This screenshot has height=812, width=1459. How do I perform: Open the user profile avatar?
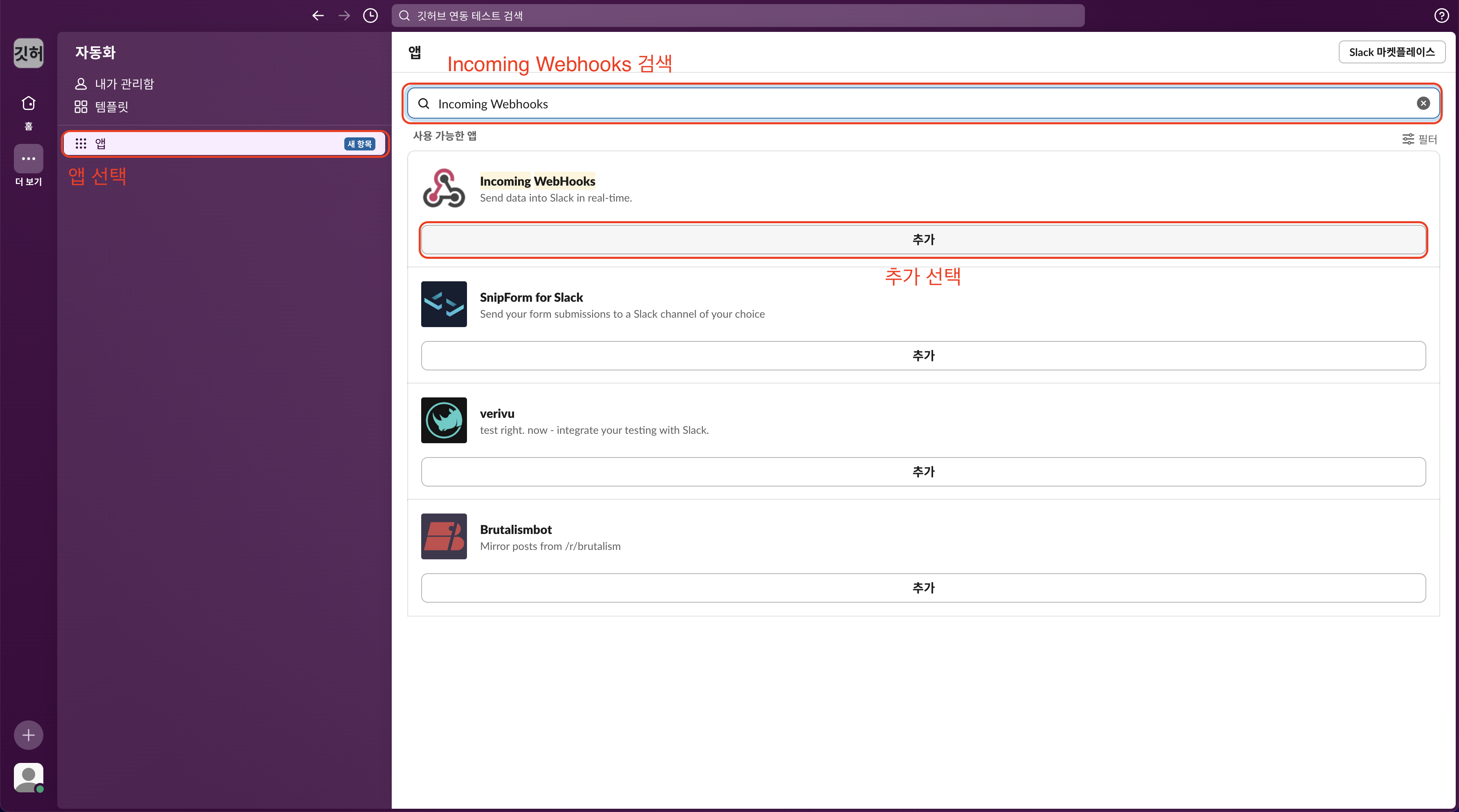pyautogui.click(x=28, y=777)
